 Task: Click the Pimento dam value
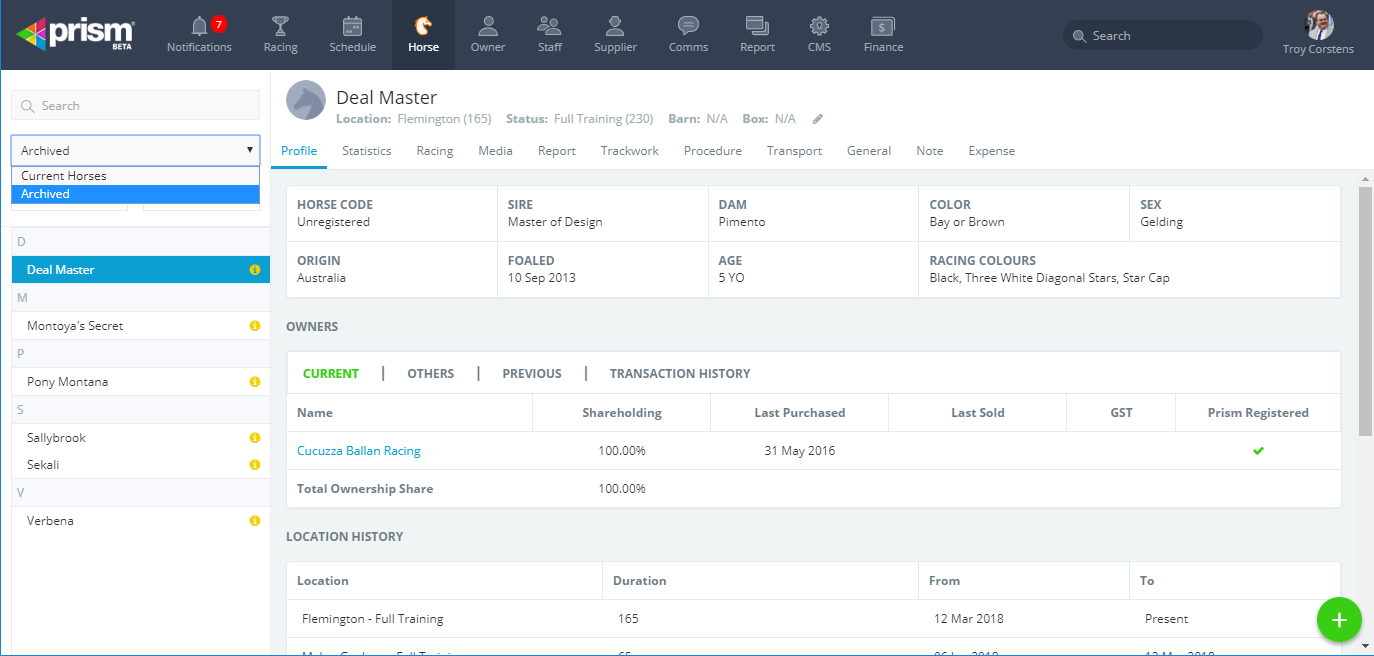(742, 222)
